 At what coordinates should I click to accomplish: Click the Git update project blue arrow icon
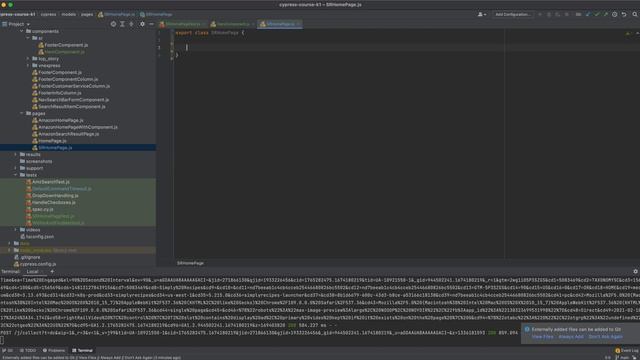588,14
